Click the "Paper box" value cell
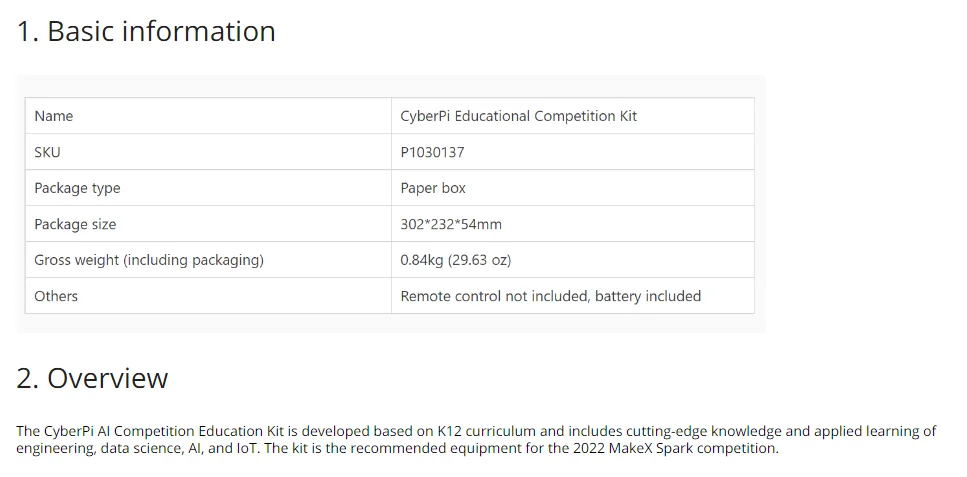This screenshot has height=477, width=967. (433, 188)
